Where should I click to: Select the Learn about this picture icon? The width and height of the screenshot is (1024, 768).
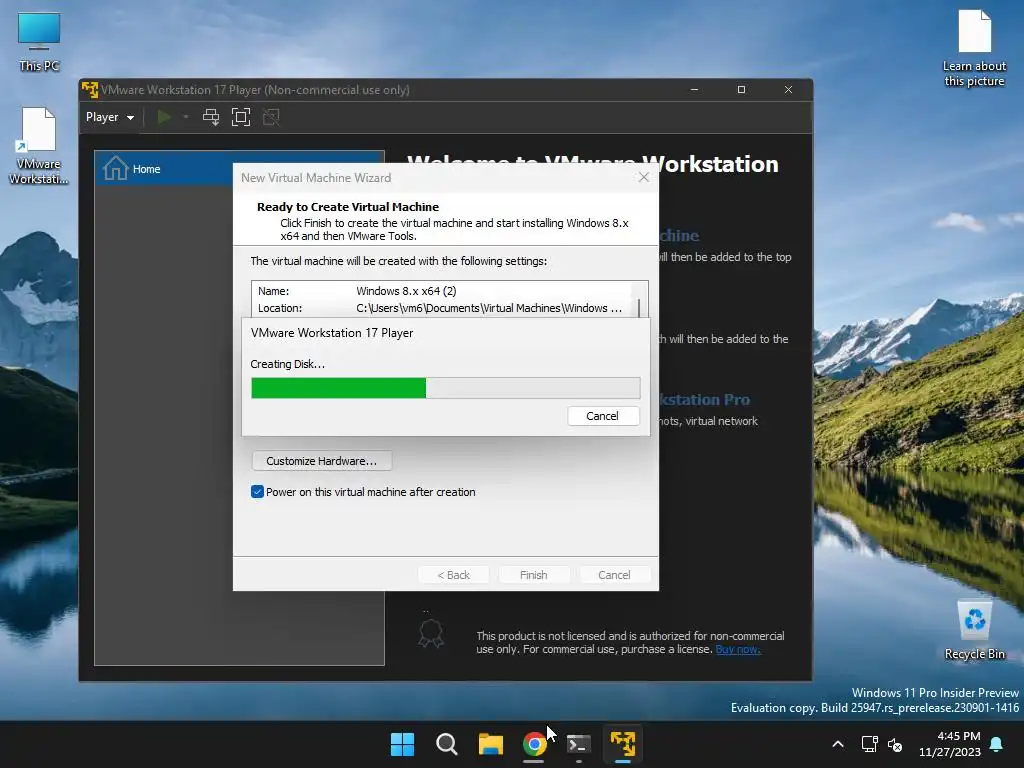point(974,47)
